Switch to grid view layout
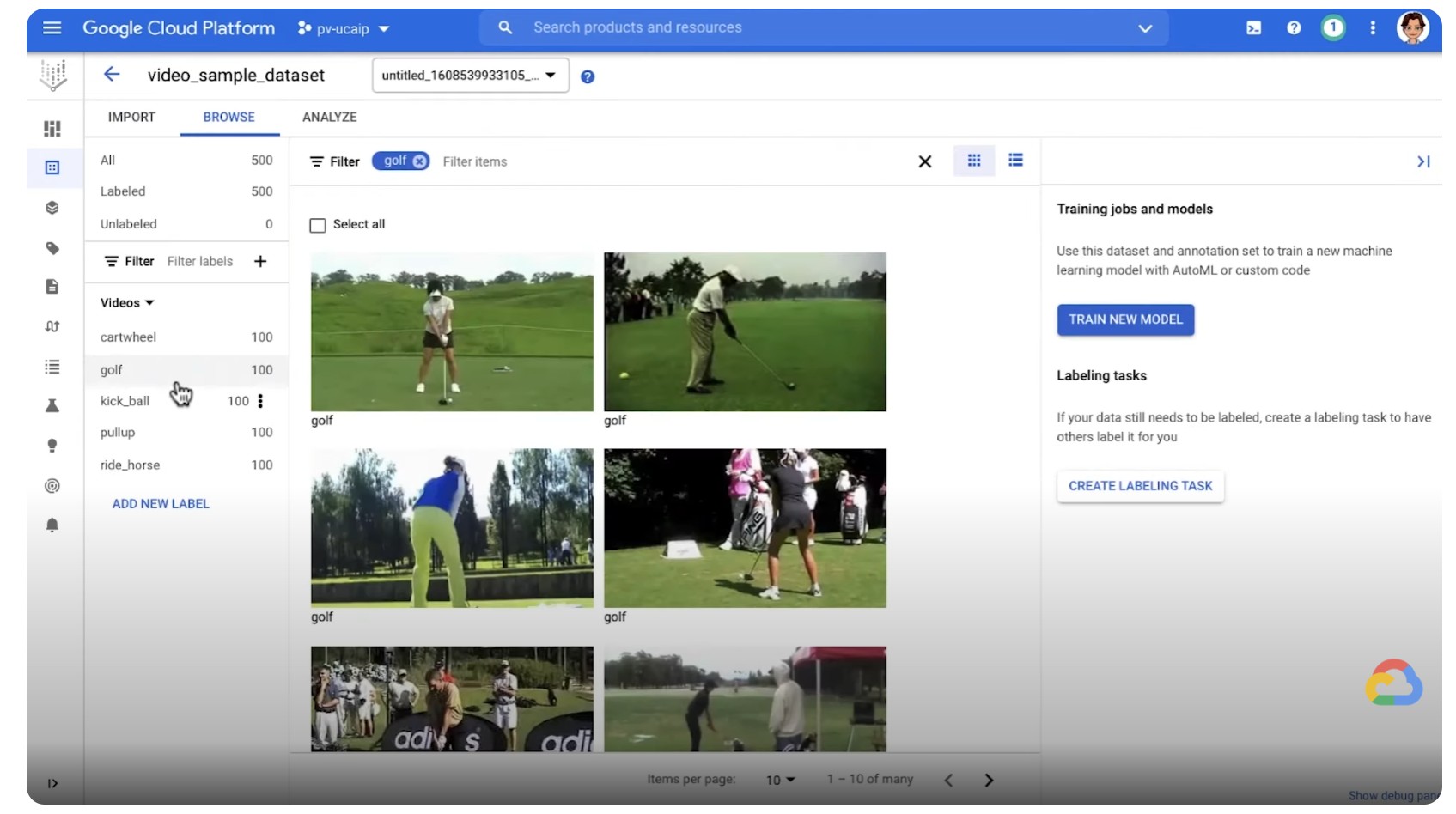This screenshot has width=1456, height=814. (973, 161)
